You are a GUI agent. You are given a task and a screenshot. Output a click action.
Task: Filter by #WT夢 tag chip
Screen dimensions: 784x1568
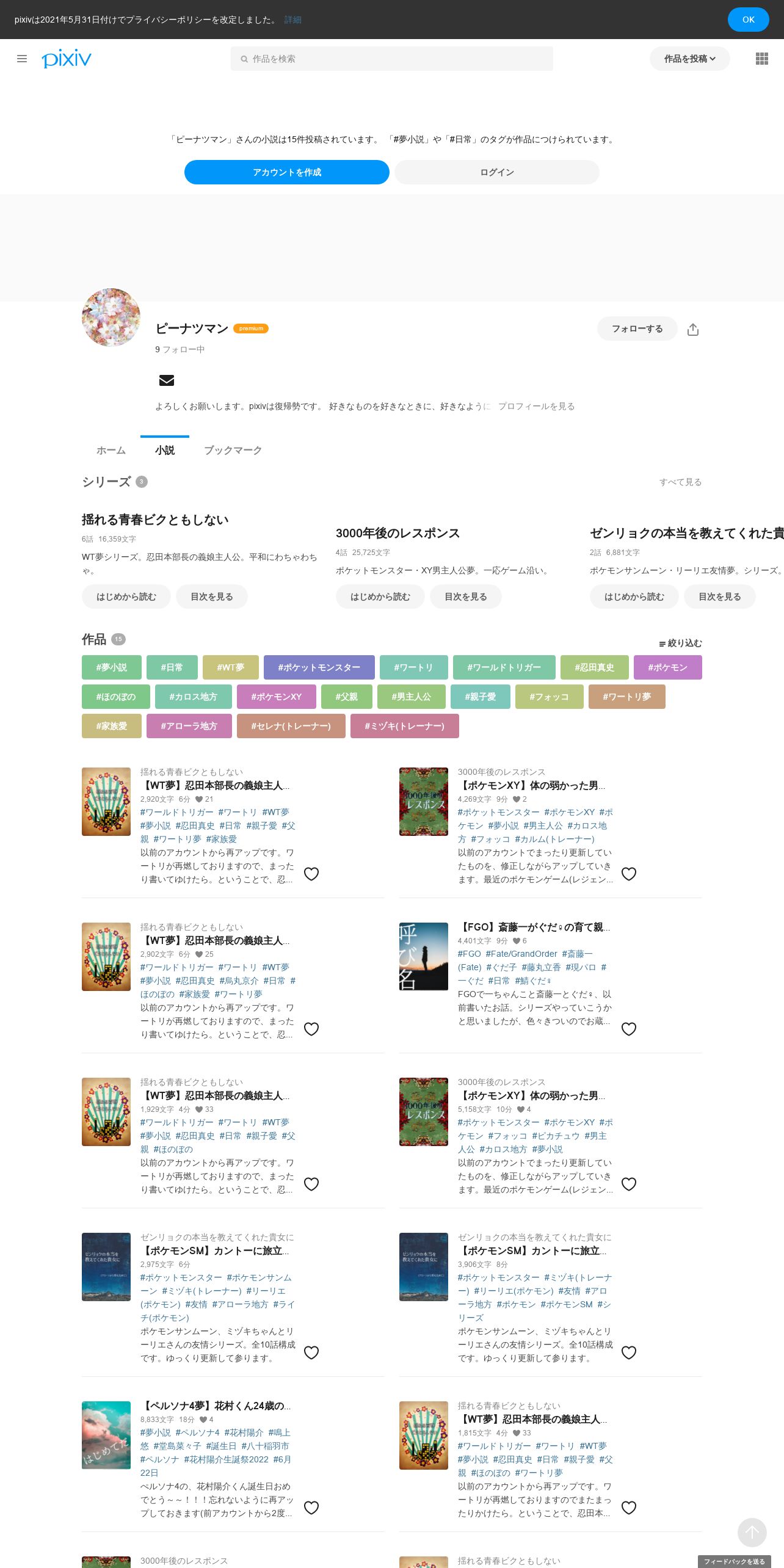pos(230,667)
